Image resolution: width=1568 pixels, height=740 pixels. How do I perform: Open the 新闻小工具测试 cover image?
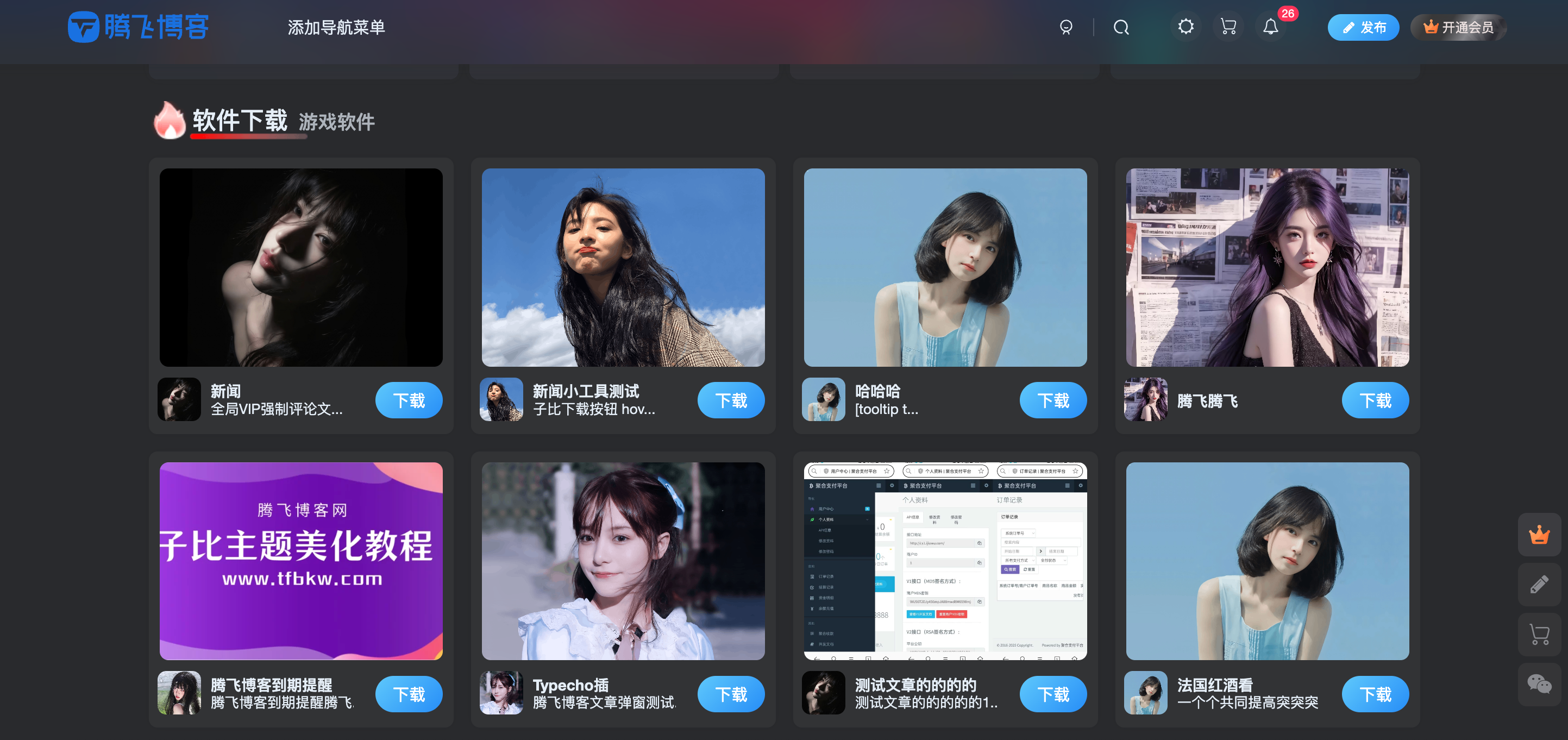click(x=623, y=268)
